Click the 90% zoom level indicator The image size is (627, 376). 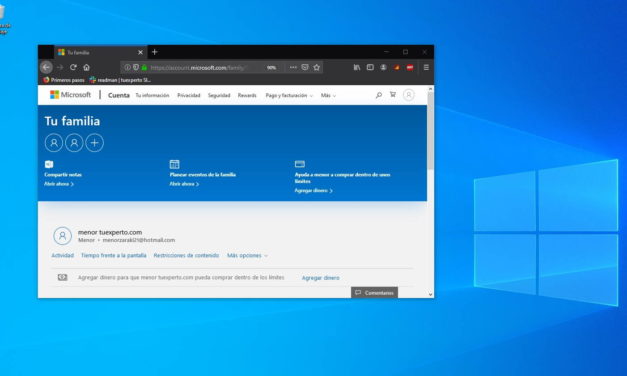pos(272,68)
